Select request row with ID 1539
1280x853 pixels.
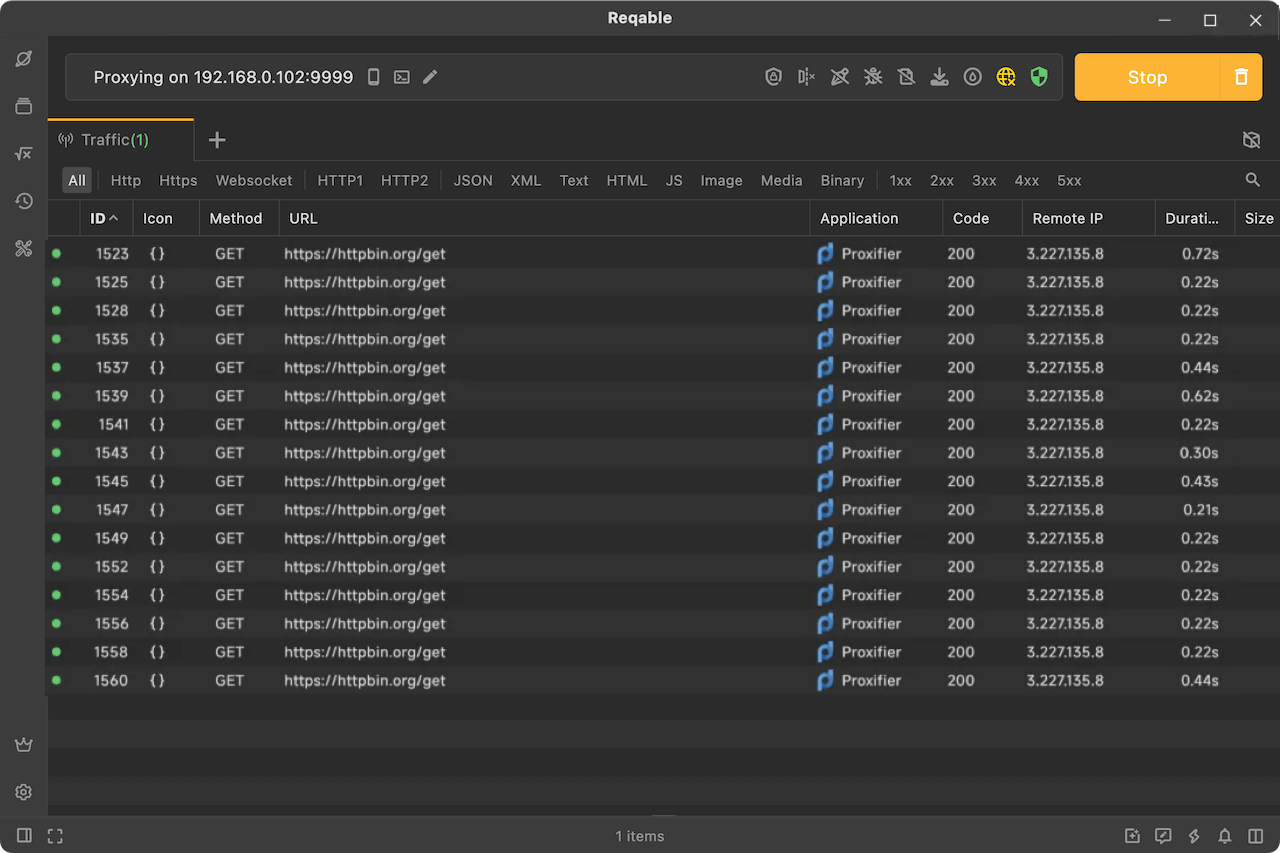click(663, 396)
